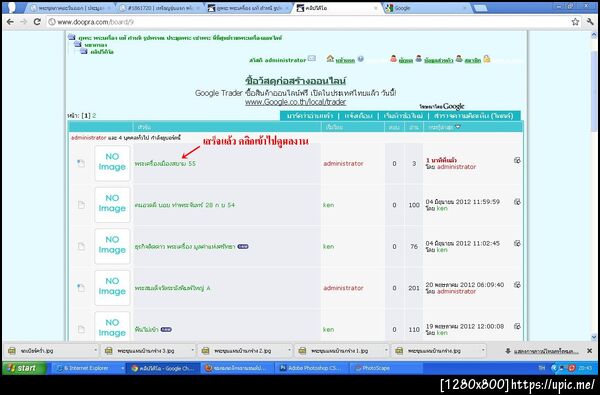Close the downloads bar with the X

589,351
